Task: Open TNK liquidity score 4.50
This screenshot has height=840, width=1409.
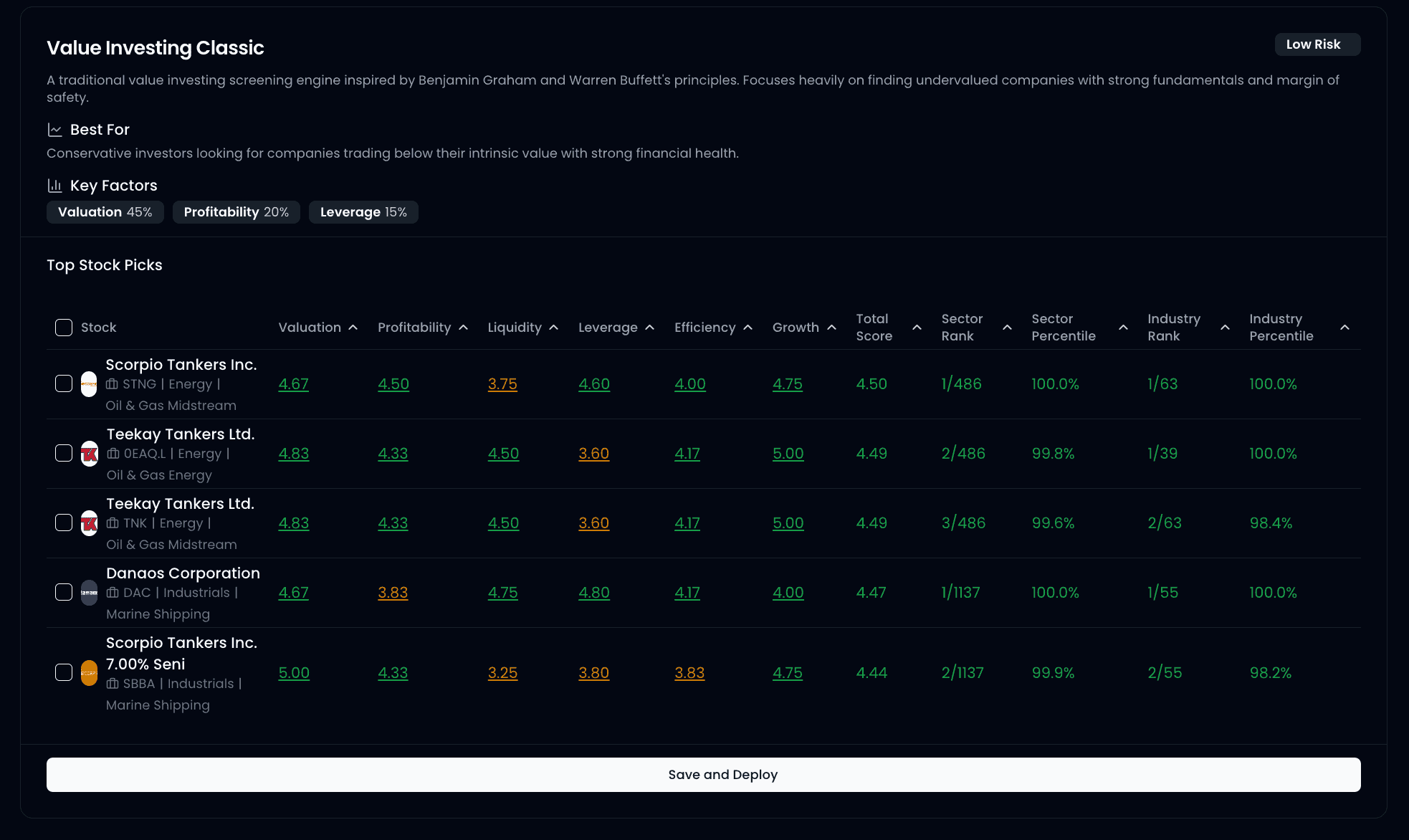Action: pos(503,523)
